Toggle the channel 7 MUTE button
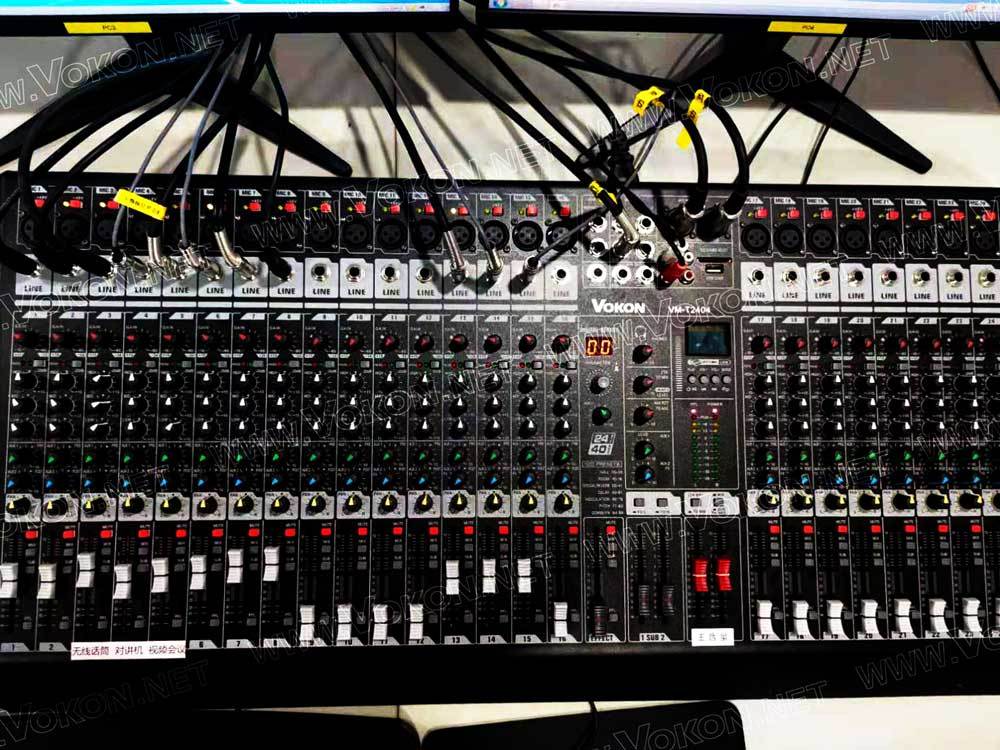1000x750 pixels. point(254,533)
